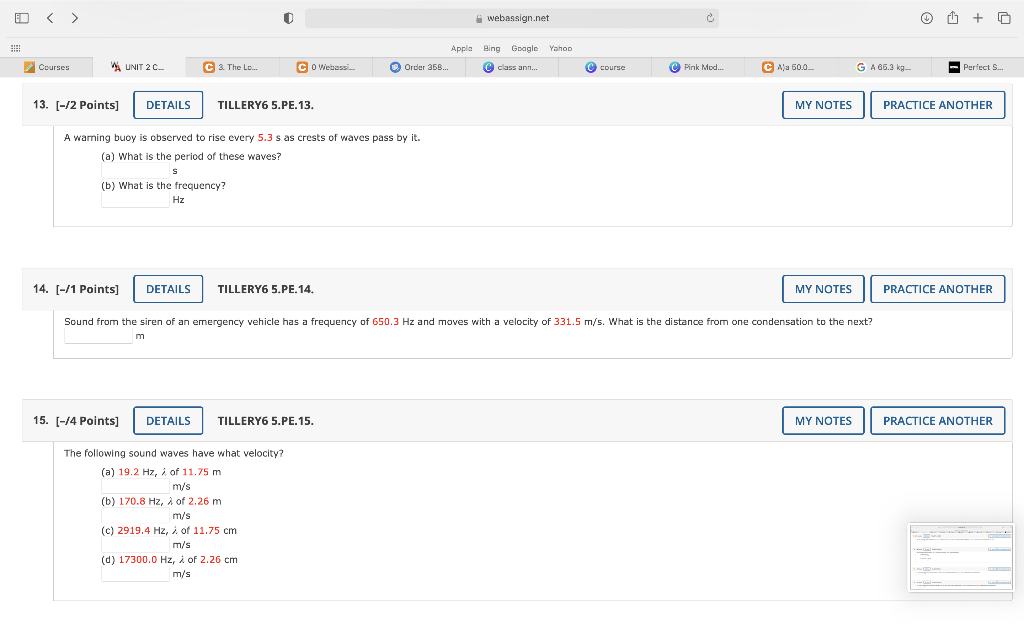Open the Yahoo shortcut

pyautogui.click(x=560, y=47)
